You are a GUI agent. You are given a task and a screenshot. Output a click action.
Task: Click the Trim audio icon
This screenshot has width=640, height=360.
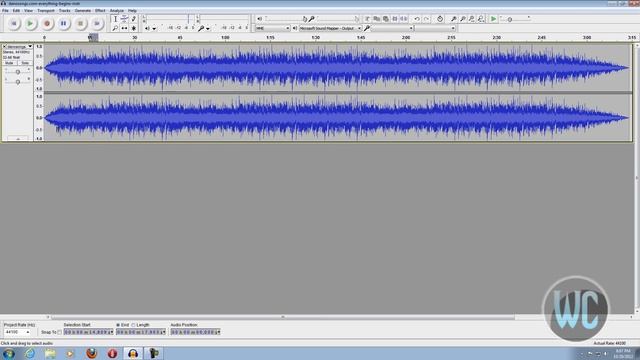394,19
